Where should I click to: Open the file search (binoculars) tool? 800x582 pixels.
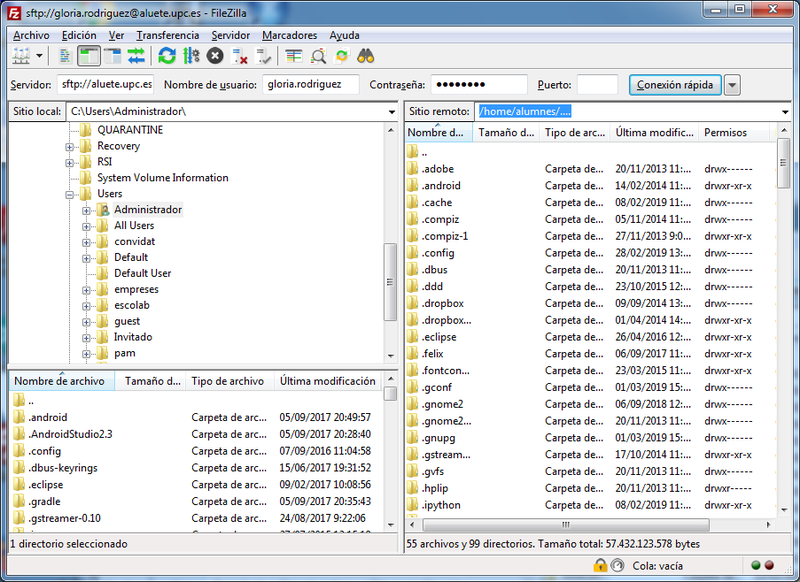coord(367,56)
